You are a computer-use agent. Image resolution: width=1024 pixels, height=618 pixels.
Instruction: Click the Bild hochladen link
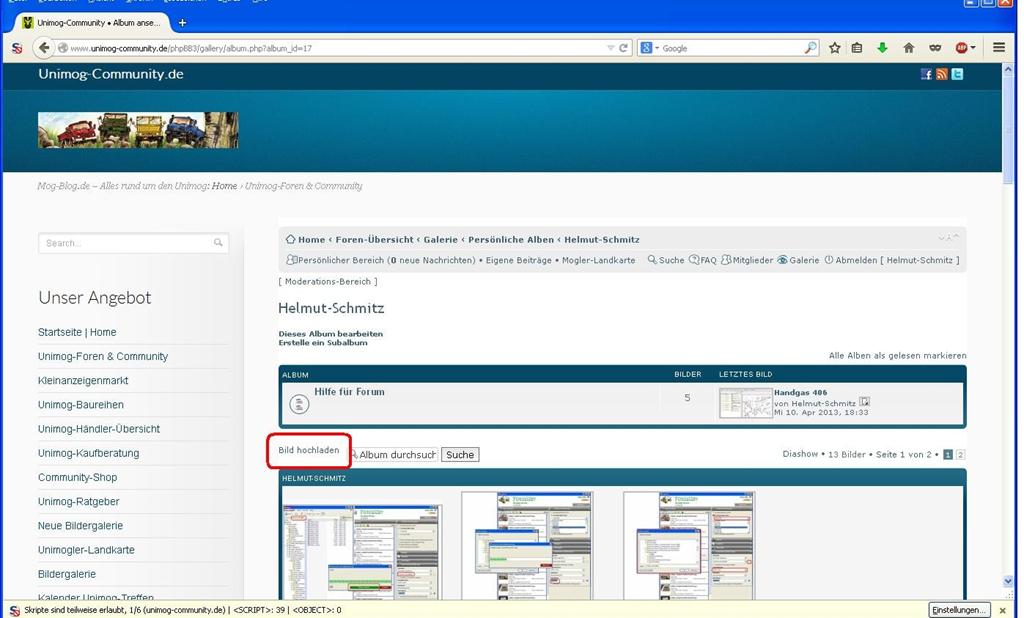point(309,451)
